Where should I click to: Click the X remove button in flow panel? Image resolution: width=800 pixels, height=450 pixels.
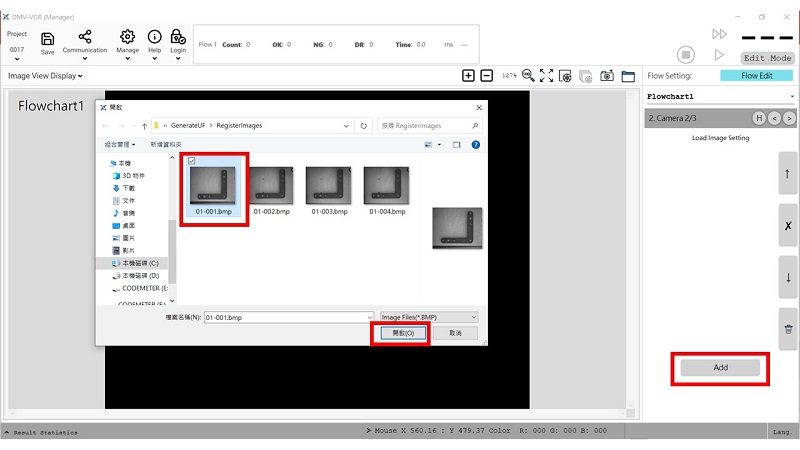coord(787,226)
